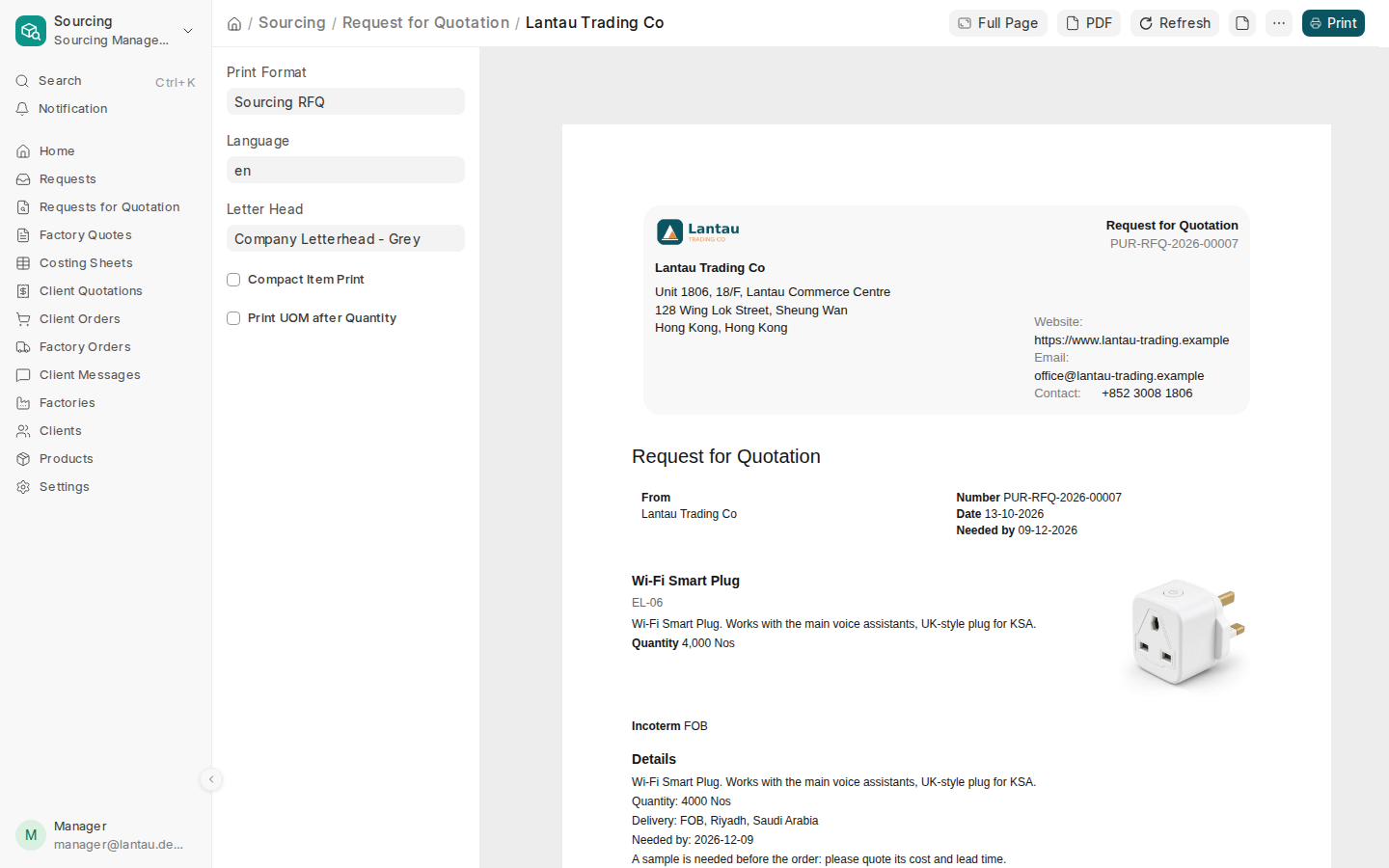Click the Full Page button
Viewport: 1389px width, 868px height.
(998, 23)
